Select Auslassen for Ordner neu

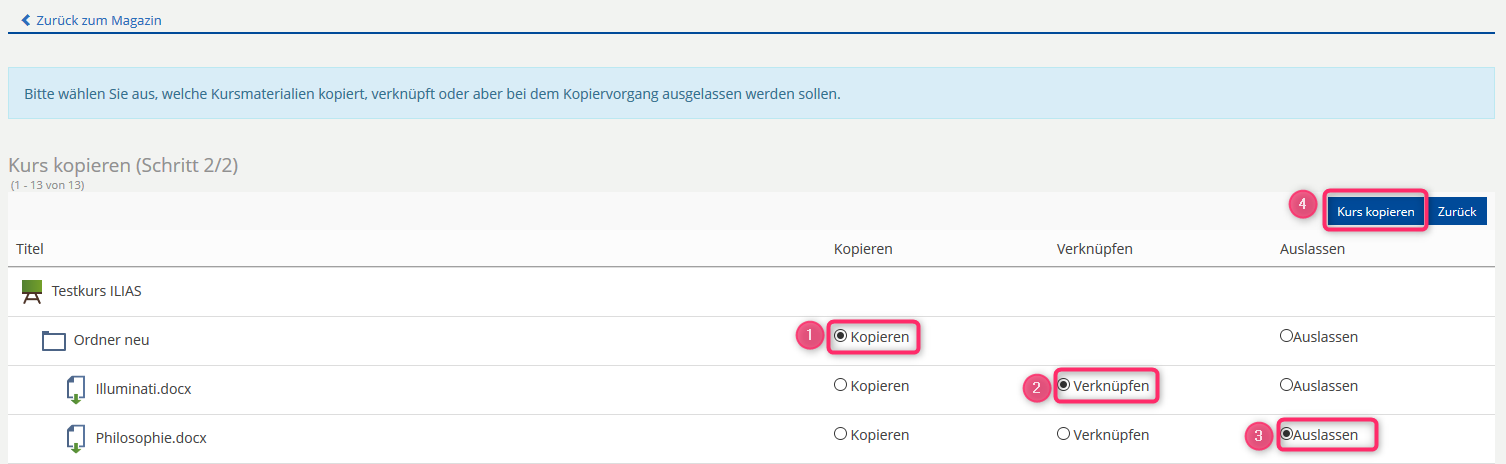coord(1286,337)
